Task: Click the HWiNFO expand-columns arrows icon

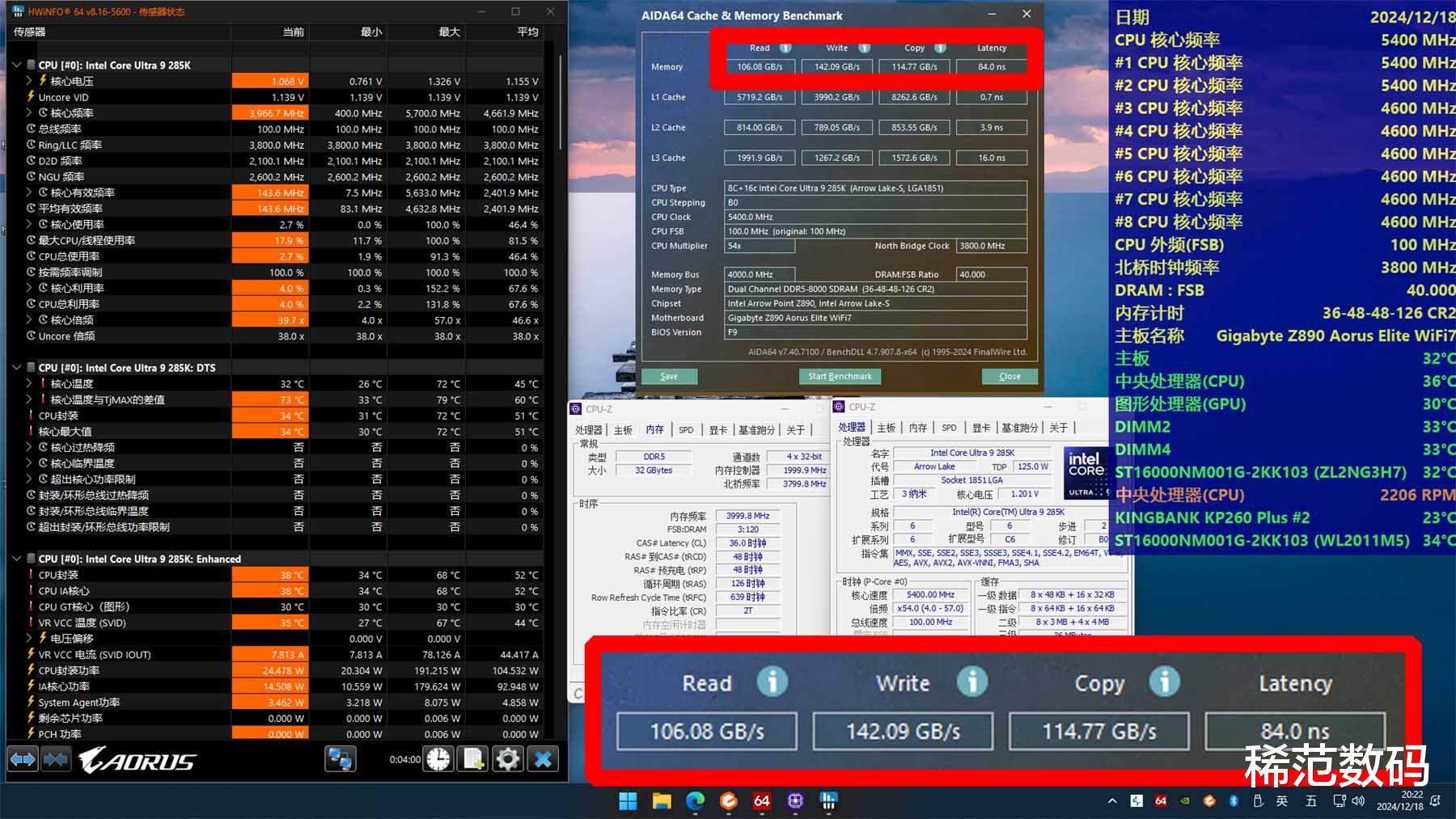Action: coord(23,759)
